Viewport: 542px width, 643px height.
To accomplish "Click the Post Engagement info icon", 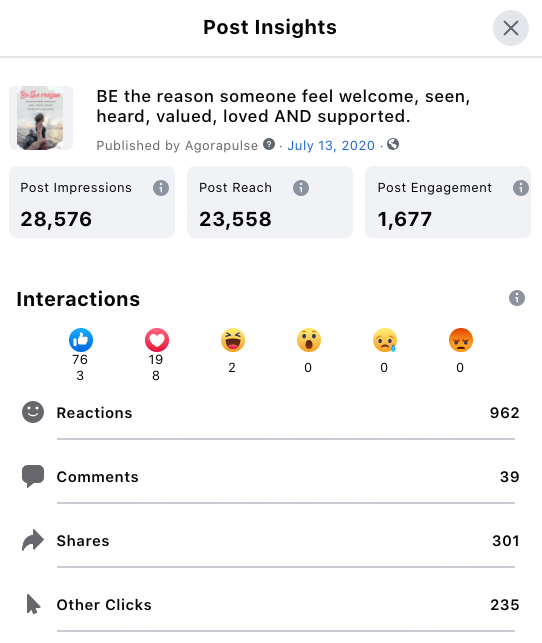I will coord(521,188).
